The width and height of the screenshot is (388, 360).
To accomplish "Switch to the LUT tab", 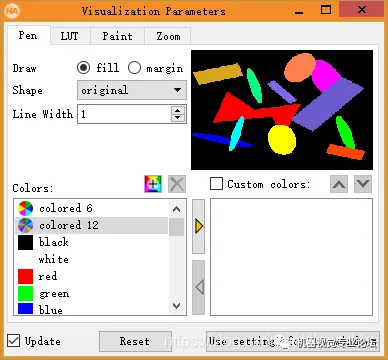I will tap(70, 36).
